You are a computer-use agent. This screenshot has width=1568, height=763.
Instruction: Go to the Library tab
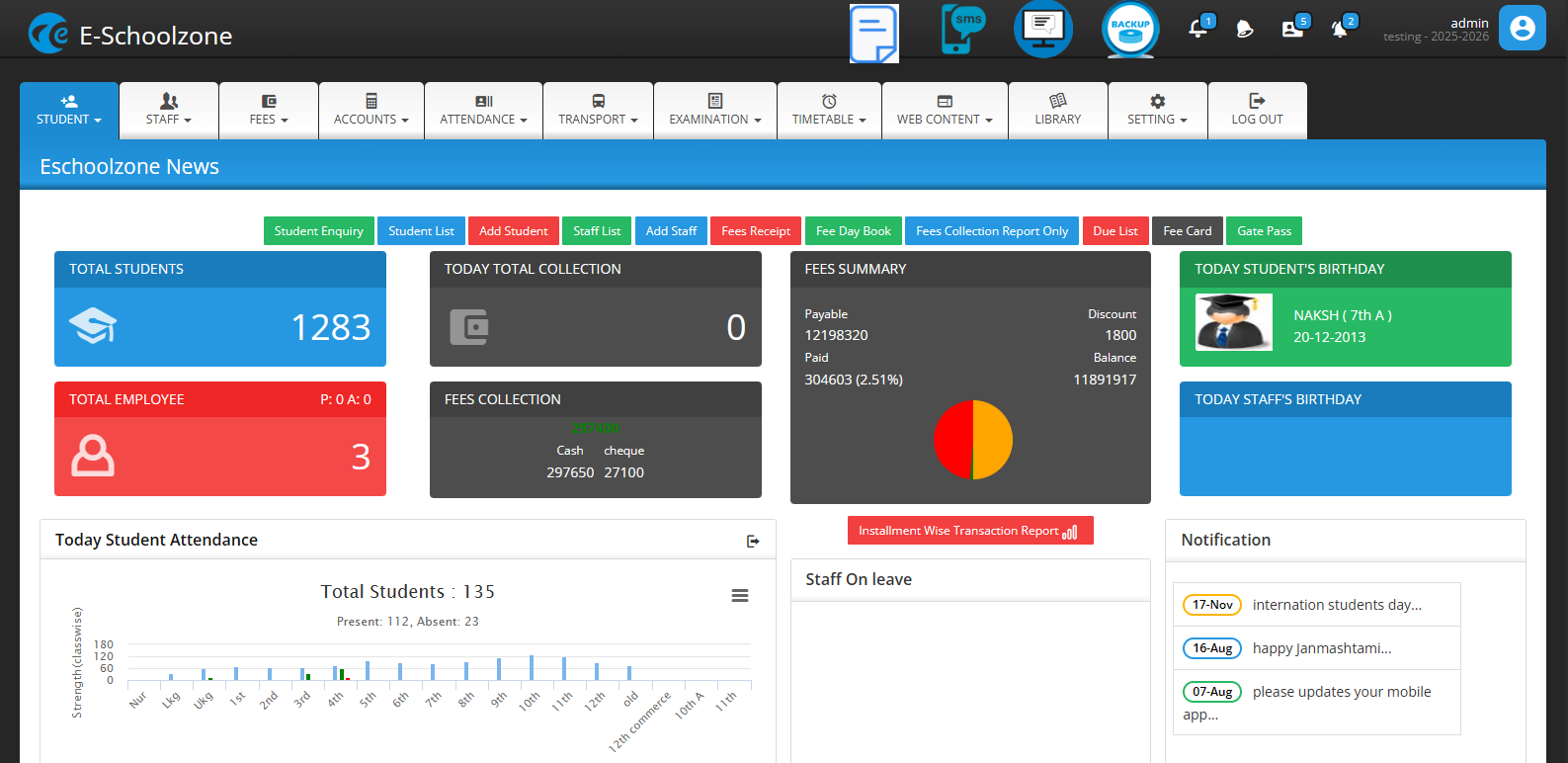(1057, 111)
